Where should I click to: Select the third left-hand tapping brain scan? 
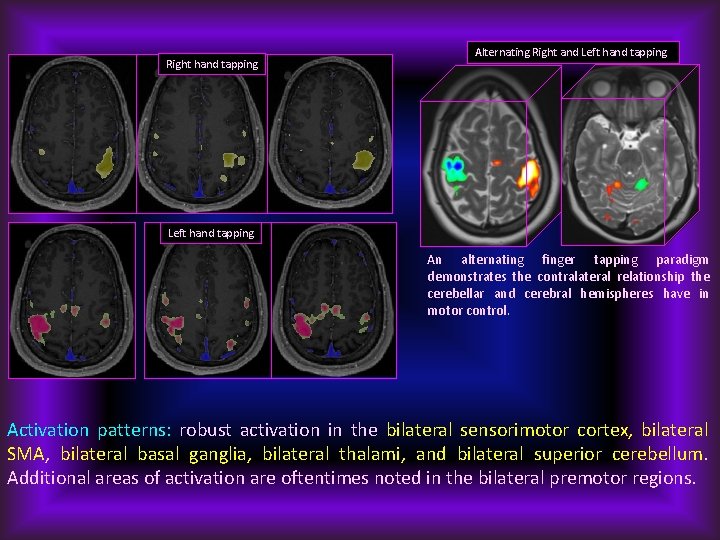click(x=334, y=300)
